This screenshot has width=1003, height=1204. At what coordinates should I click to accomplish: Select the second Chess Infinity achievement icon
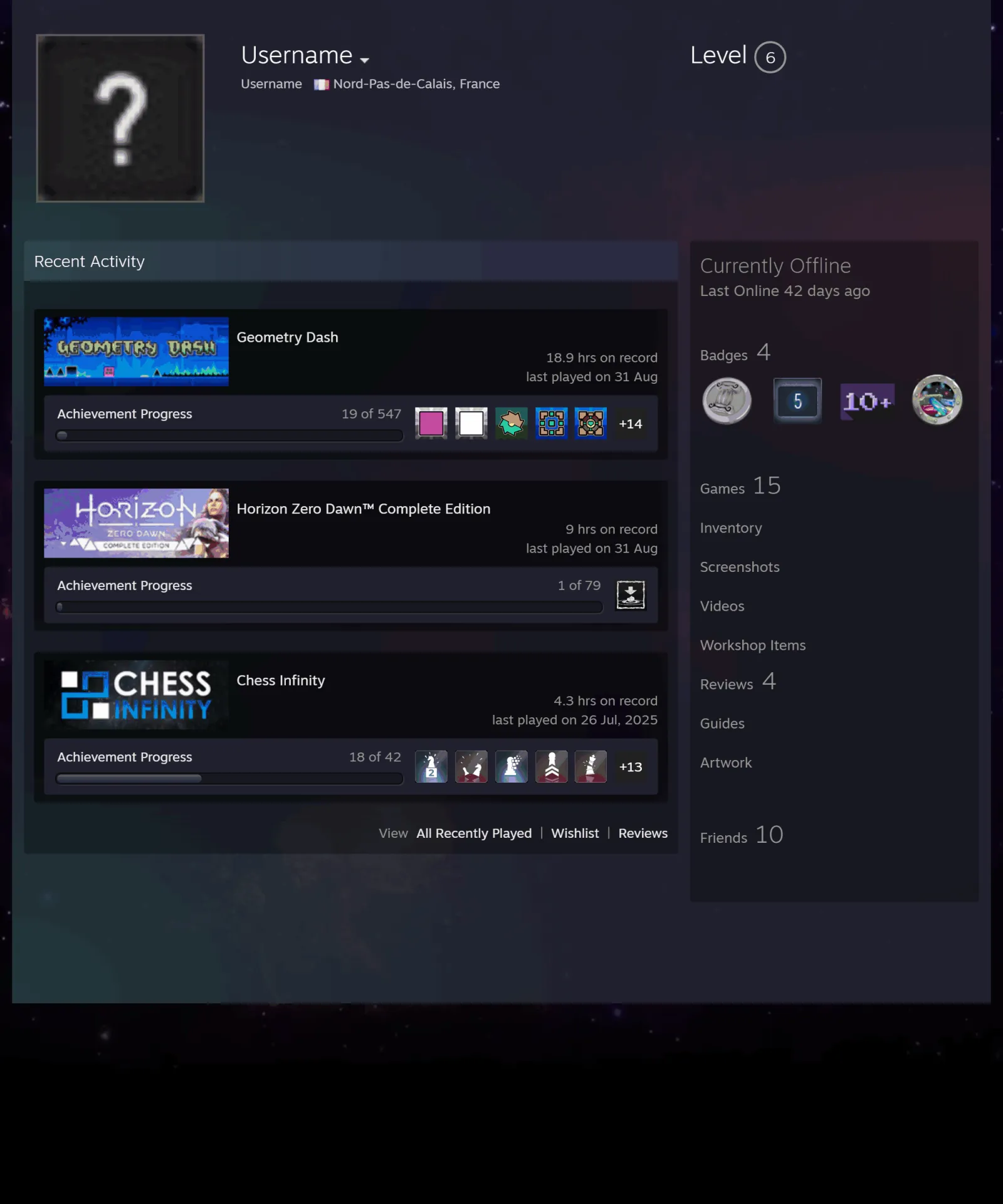[471, 766]
